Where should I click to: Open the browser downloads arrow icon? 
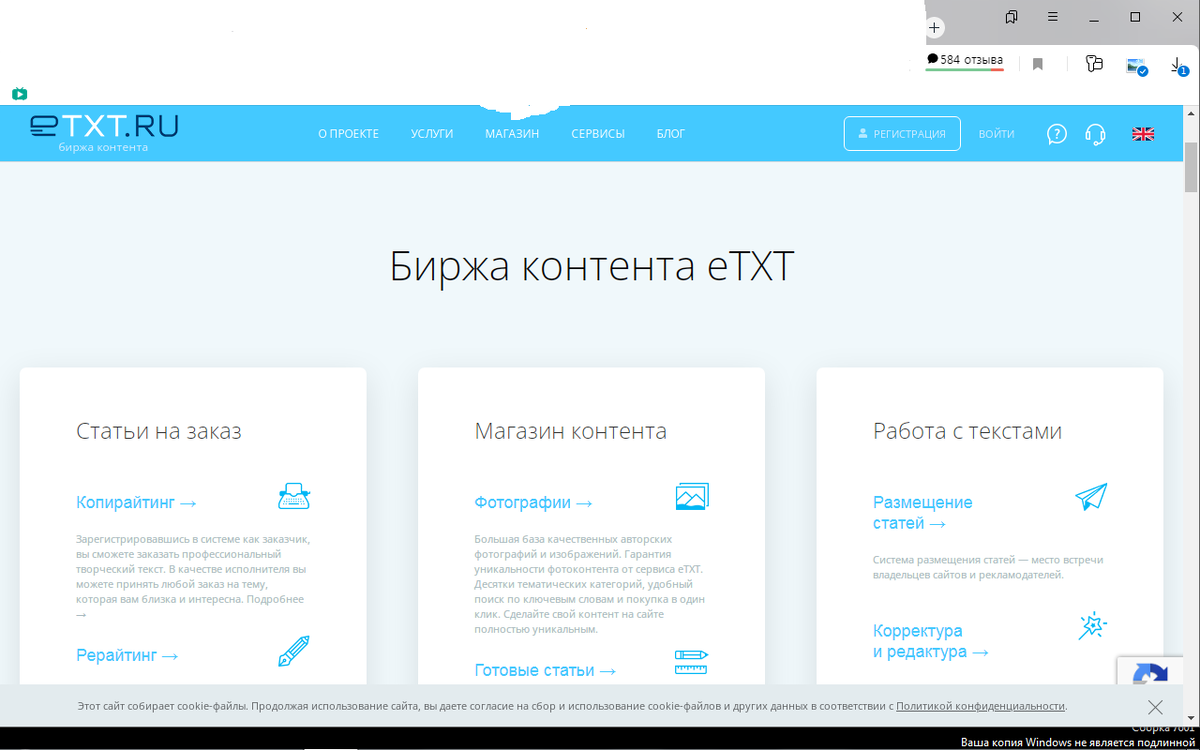pyautogui.click(x=1180, y=65)
